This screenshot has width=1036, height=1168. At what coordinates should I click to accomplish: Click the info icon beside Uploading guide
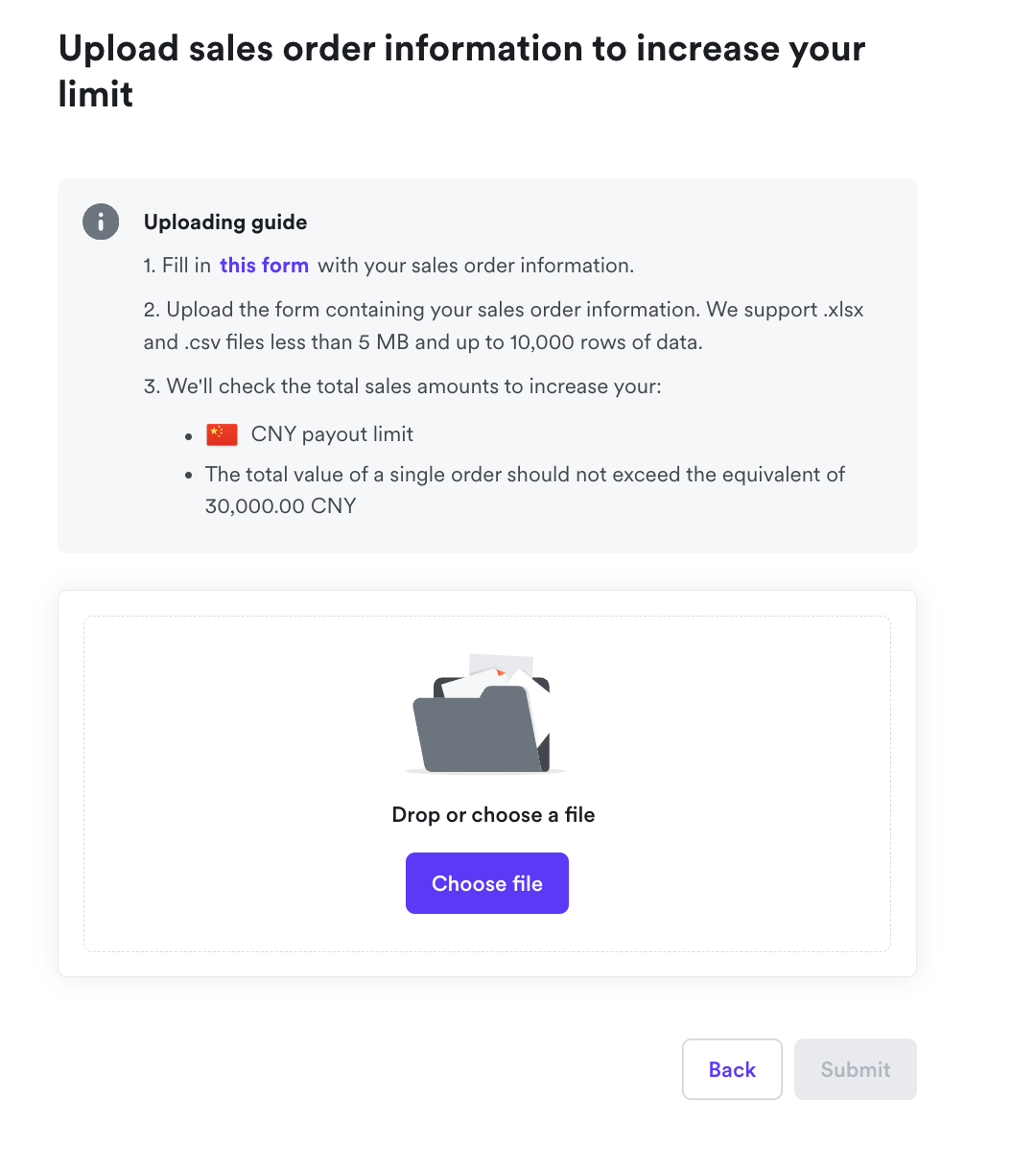101,222
